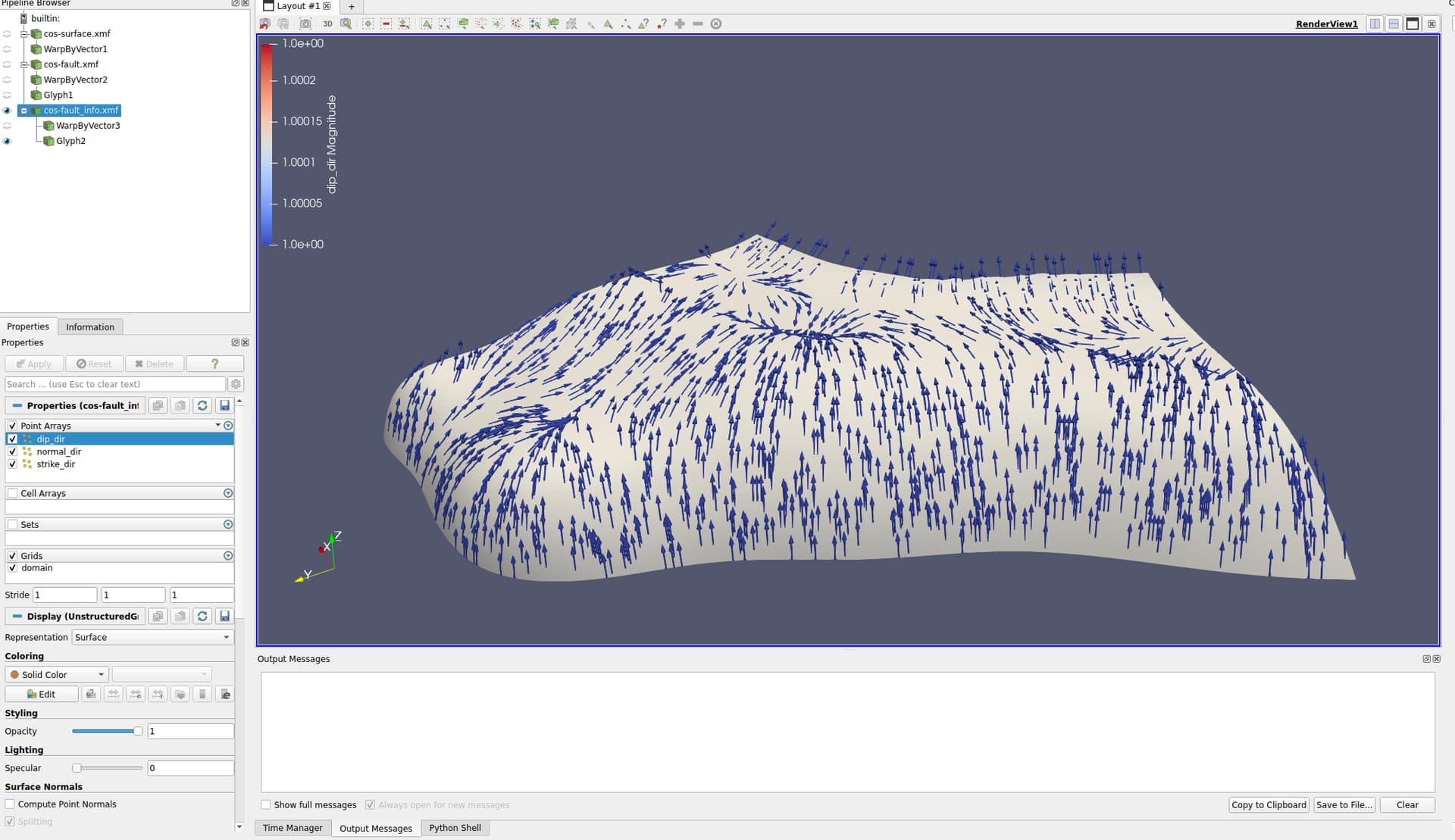The height and width of the screenshot is (840, 1455).
Task: Toggle the 3D interaction mode button
Action: click(327, 24)
